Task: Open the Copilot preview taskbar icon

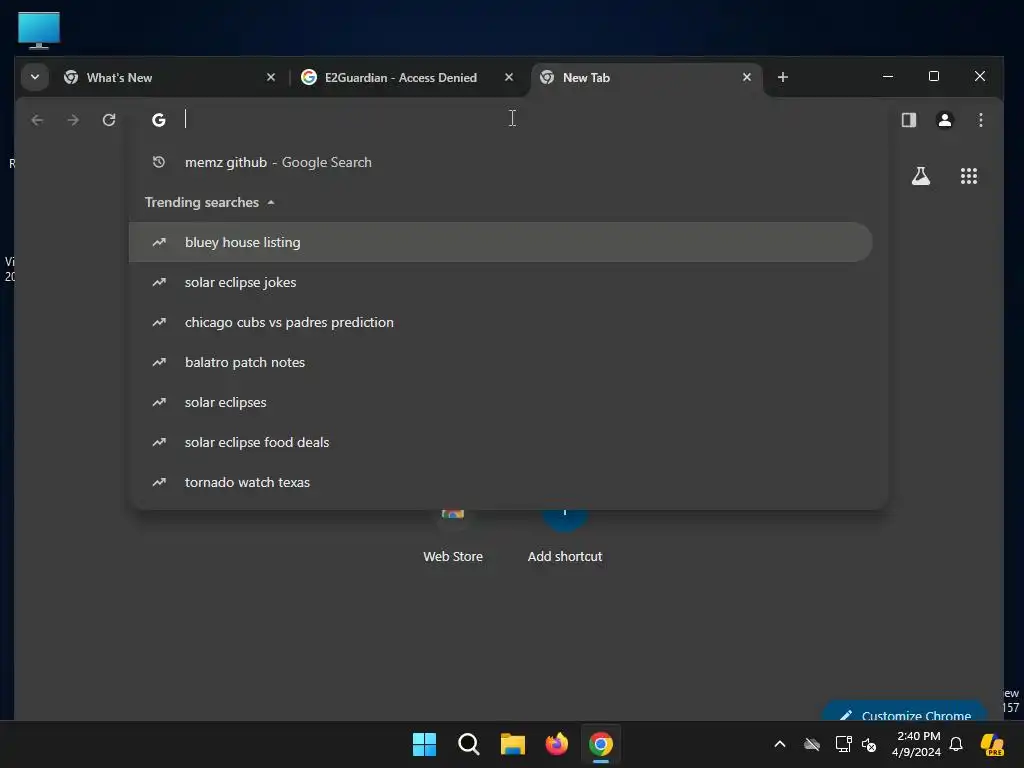Action: (x=992, y=744)
